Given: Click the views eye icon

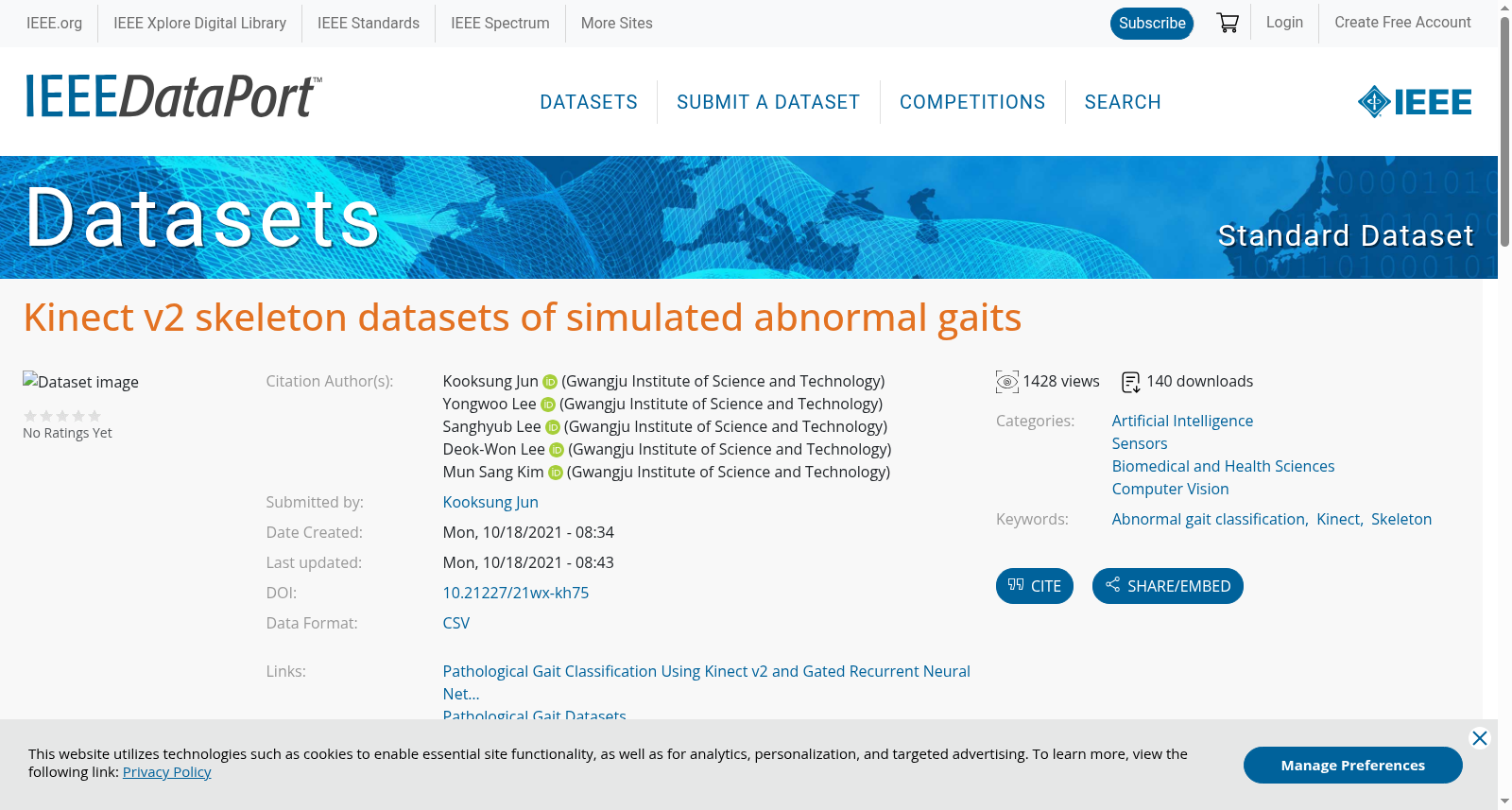Looking at the screenshot, I should 1007,382.
